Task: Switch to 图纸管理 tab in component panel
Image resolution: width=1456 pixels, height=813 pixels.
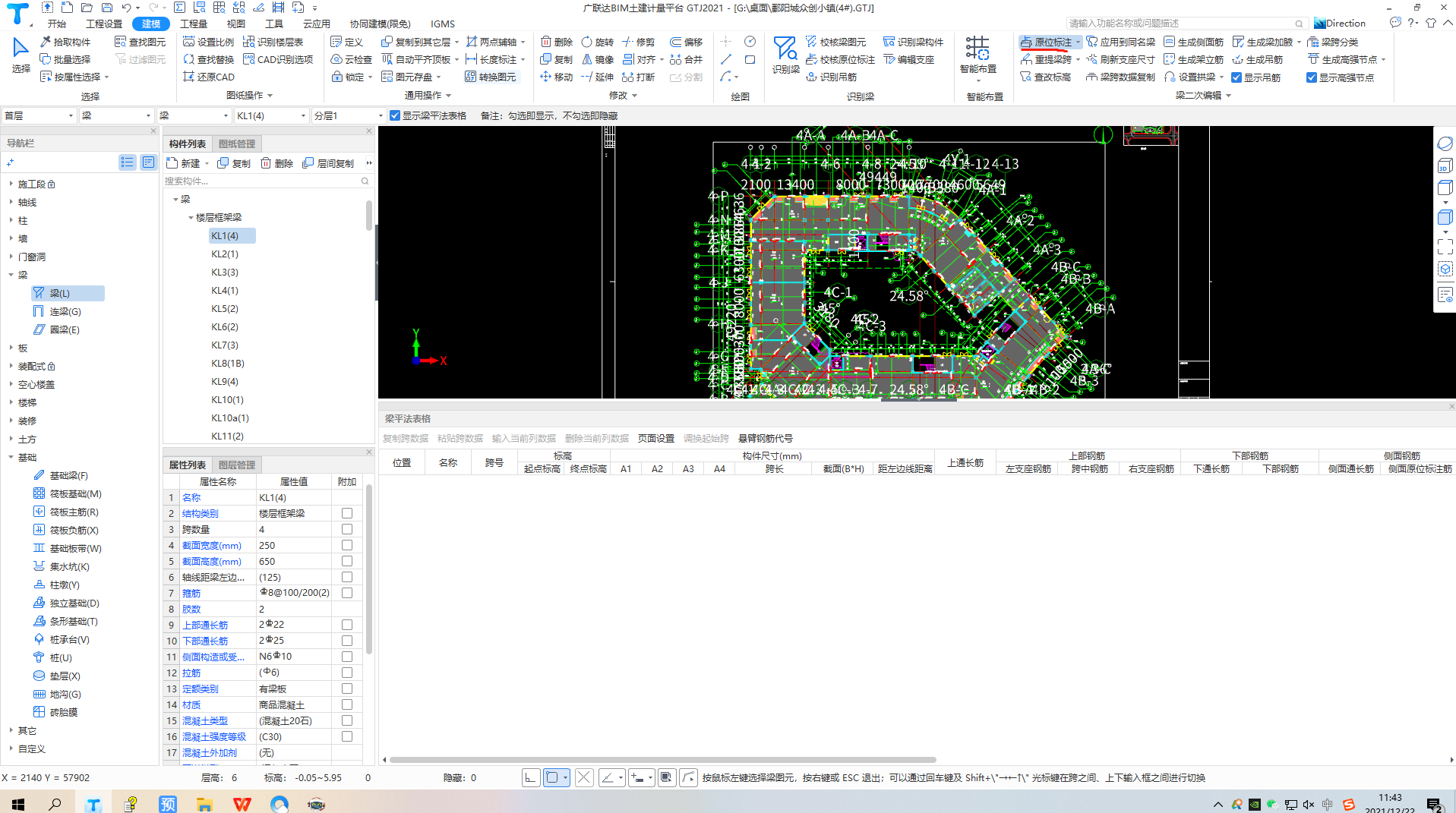Action: (x=237, y=143)
